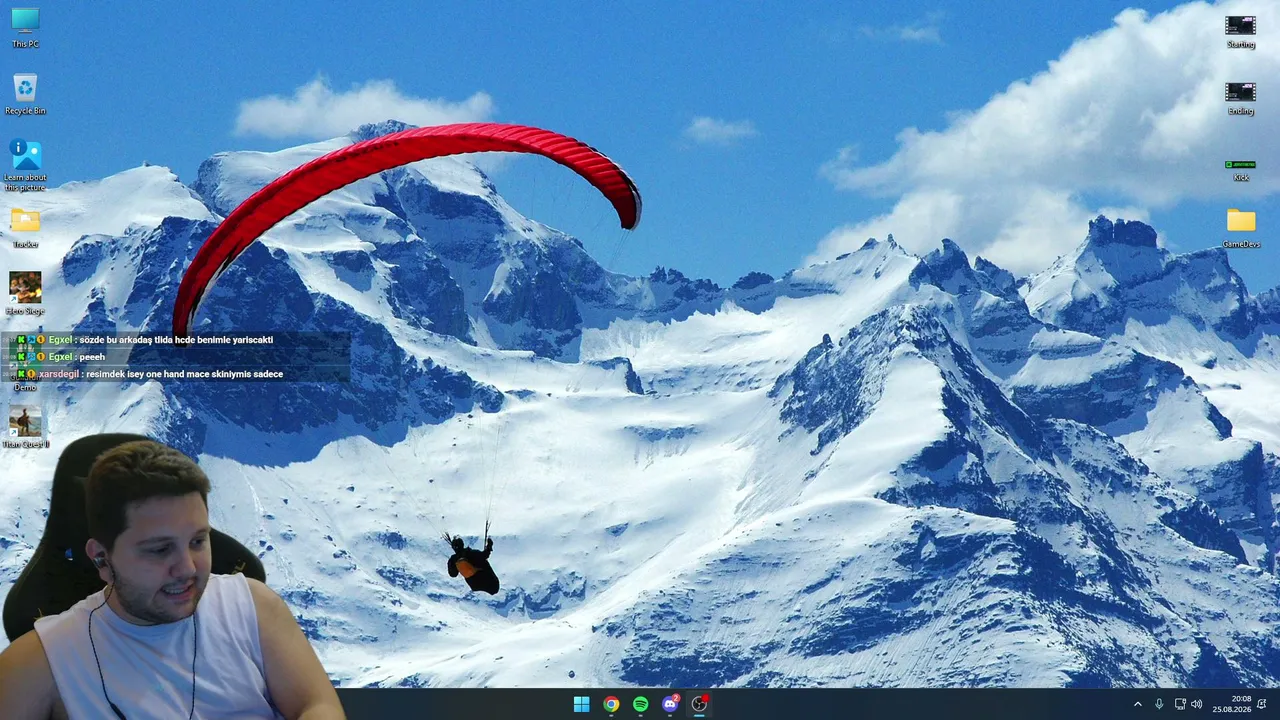1280x720 pixels.
Task: Select the Titan Quest II shortcut
Action: 25,427
